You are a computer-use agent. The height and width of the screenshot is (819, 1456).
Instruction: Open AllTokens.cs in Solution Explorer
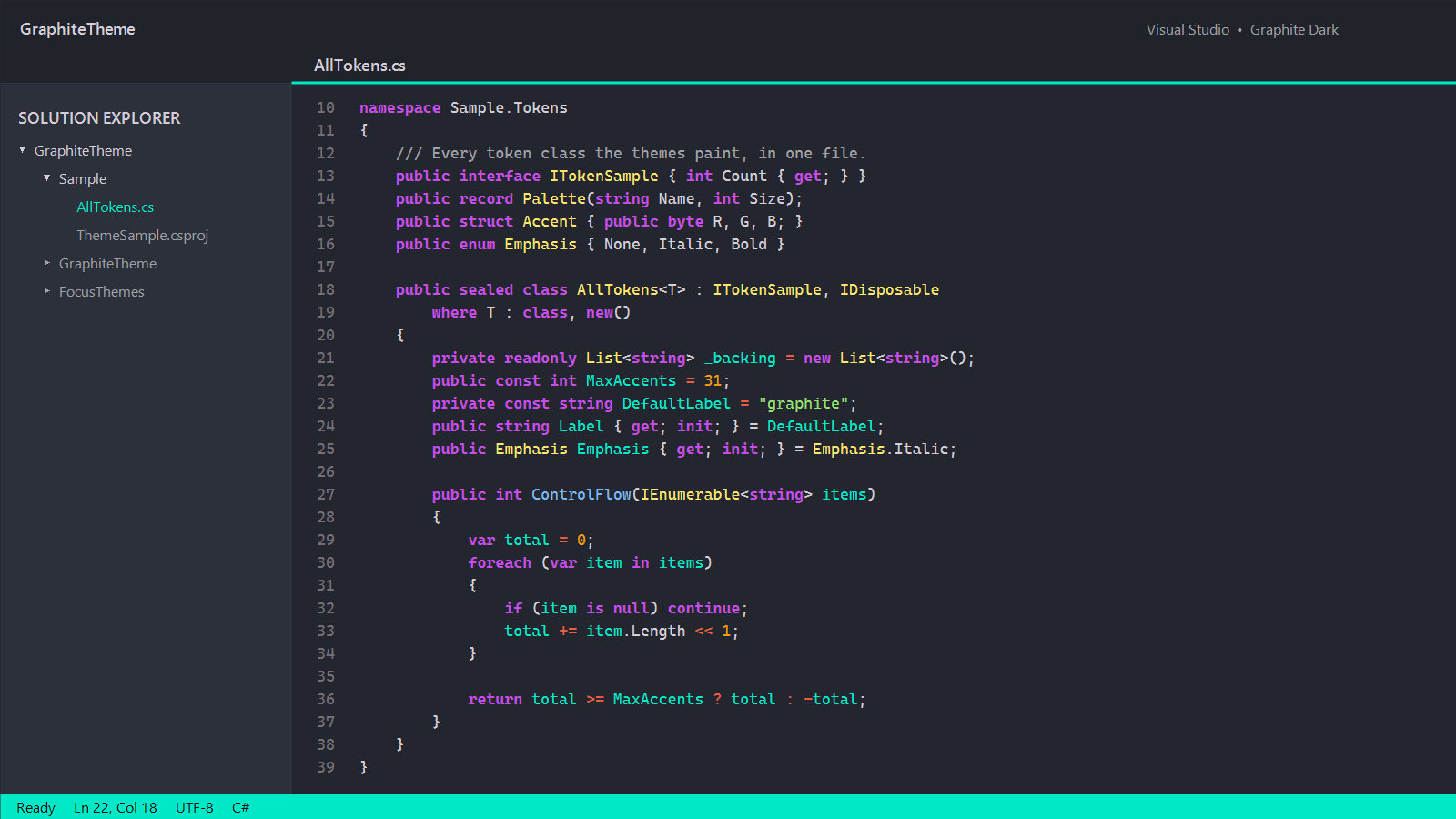(115, 207)
